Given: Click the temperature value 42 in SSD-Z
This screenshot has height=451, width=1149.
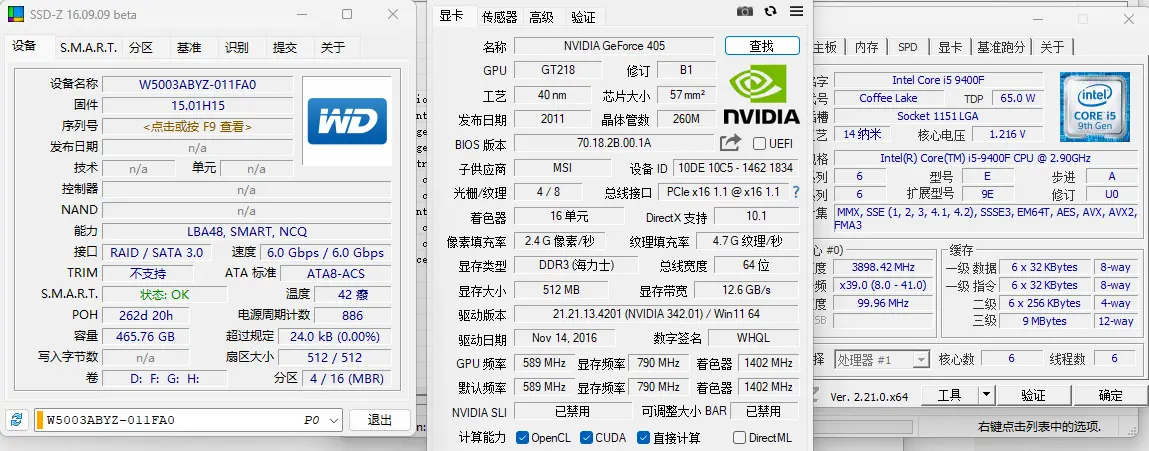Looking at the screenshot, I should coord(352,295).
